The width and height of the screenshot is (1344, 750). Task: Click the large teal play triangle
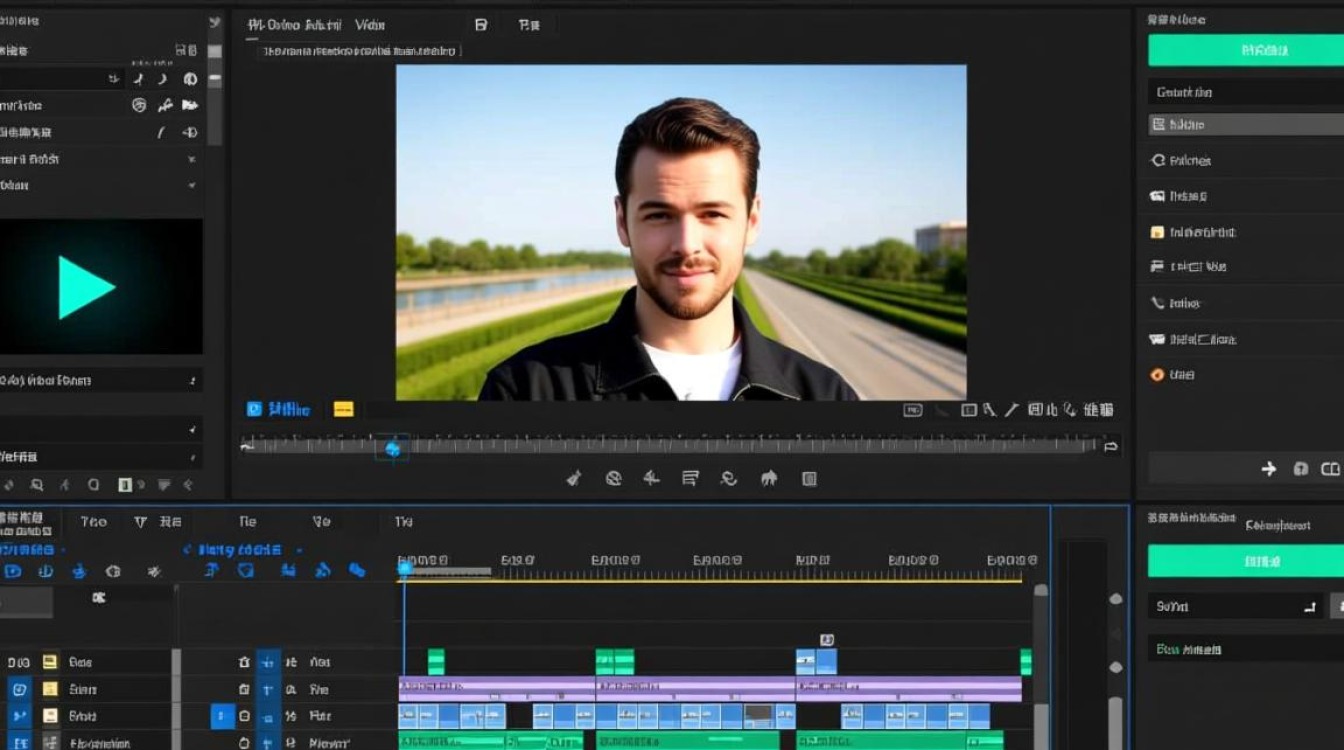85,287
